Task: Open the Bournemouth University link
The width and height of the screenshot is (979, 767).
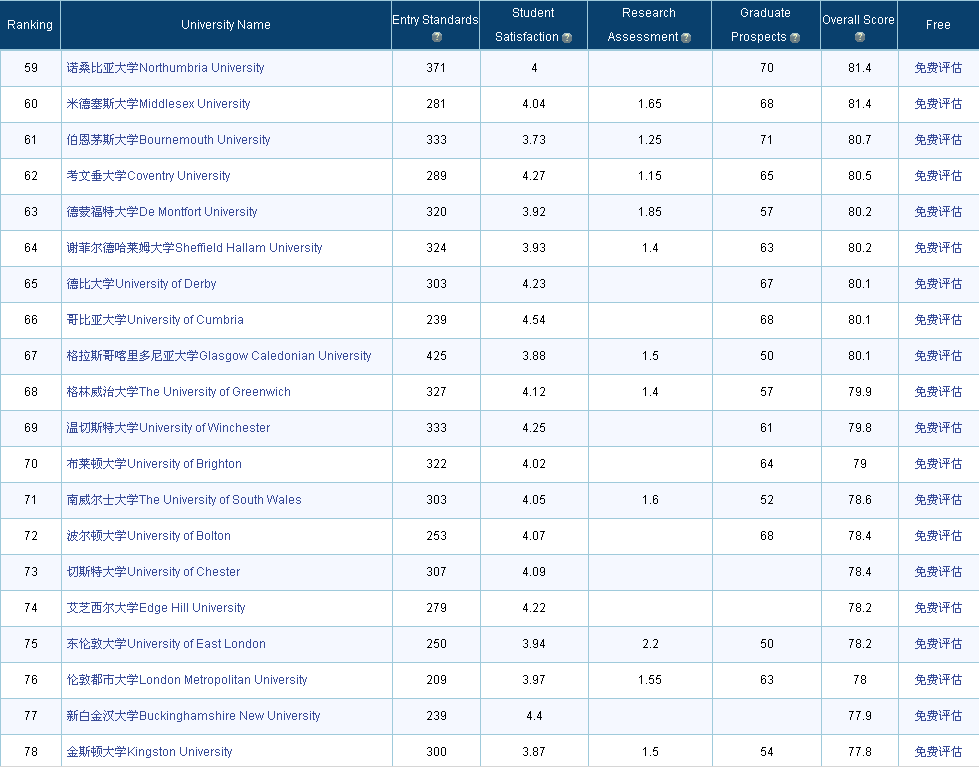Action: (x=169, y=140)
